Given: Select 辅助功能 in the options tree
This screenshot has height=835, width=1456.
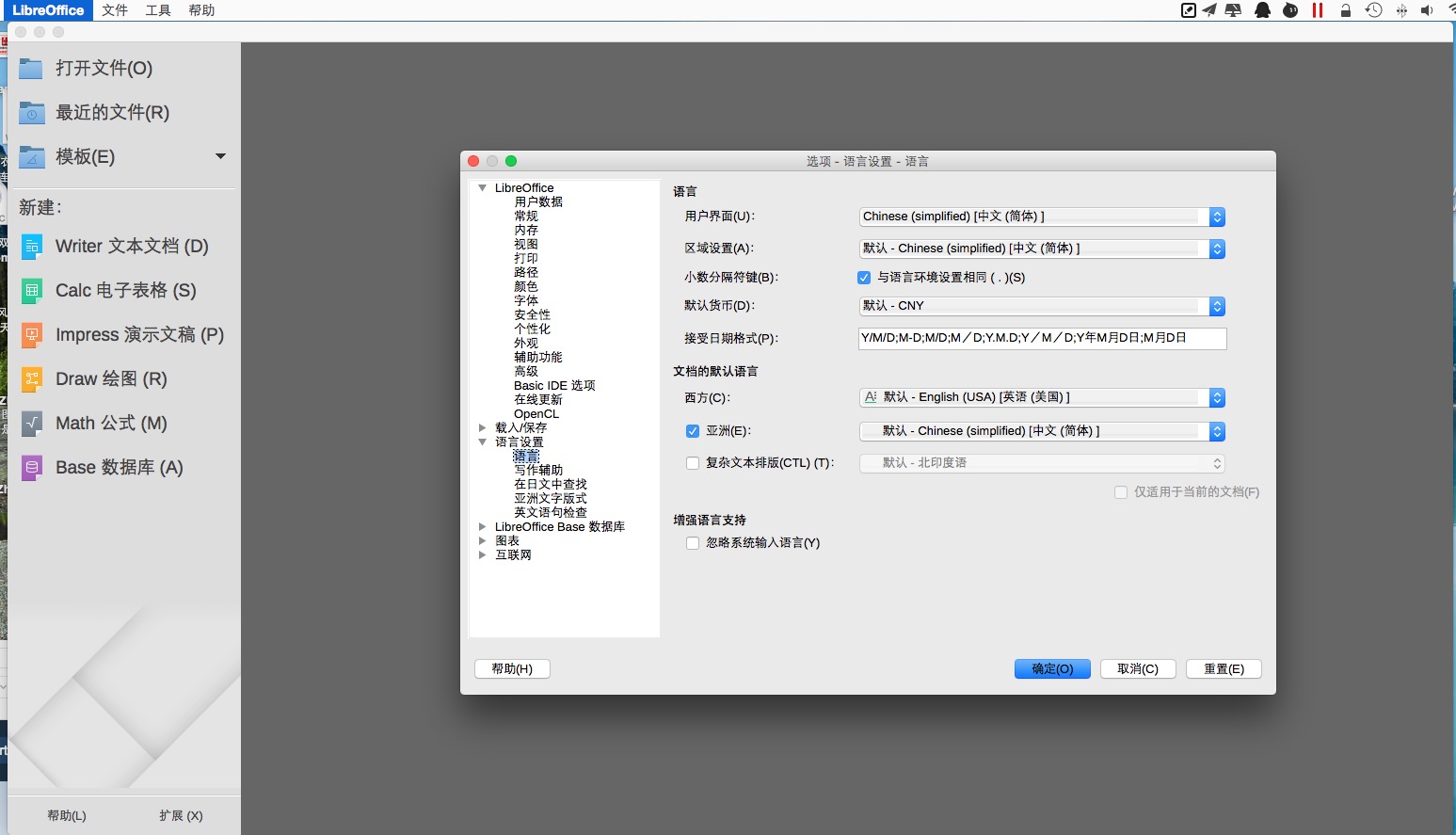Looking at the screenshot, I should (x=538, y=358).
